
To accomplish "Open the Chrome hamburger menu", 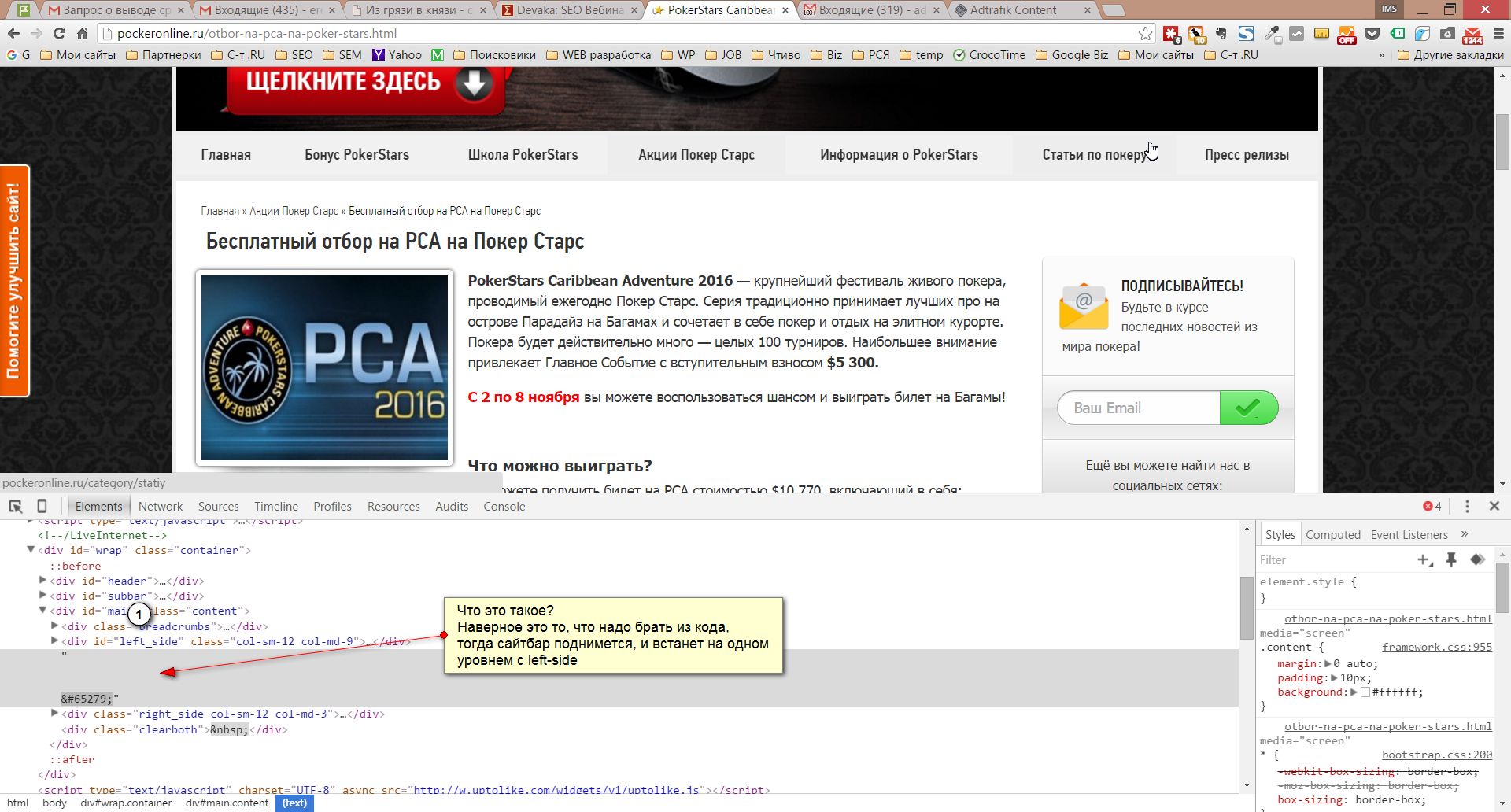I will tap(1498, 34).
